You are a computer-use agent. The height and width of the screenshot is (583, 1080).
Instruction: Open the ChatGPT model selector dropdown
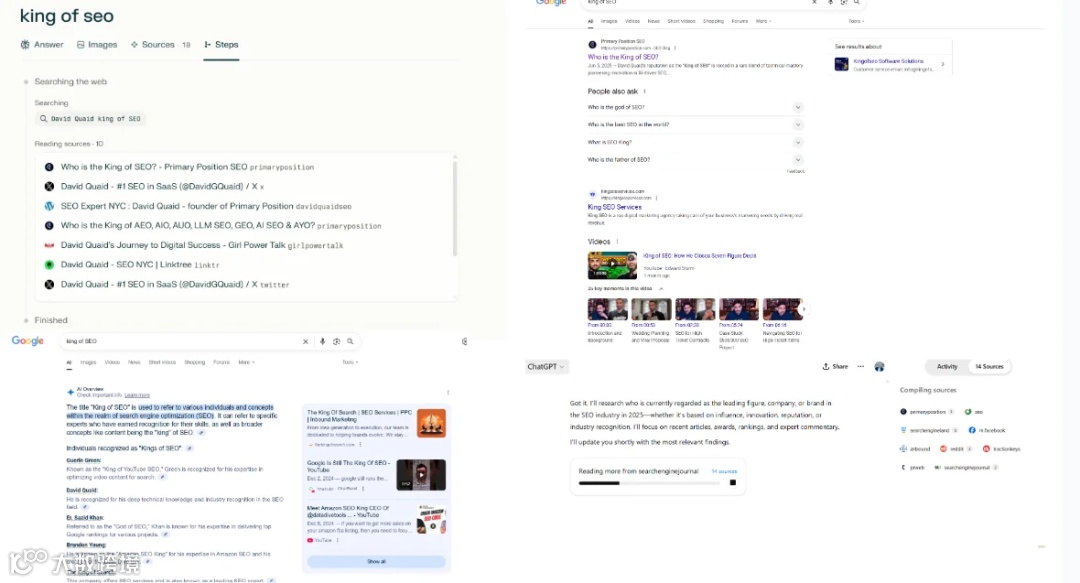click(546, 367)
